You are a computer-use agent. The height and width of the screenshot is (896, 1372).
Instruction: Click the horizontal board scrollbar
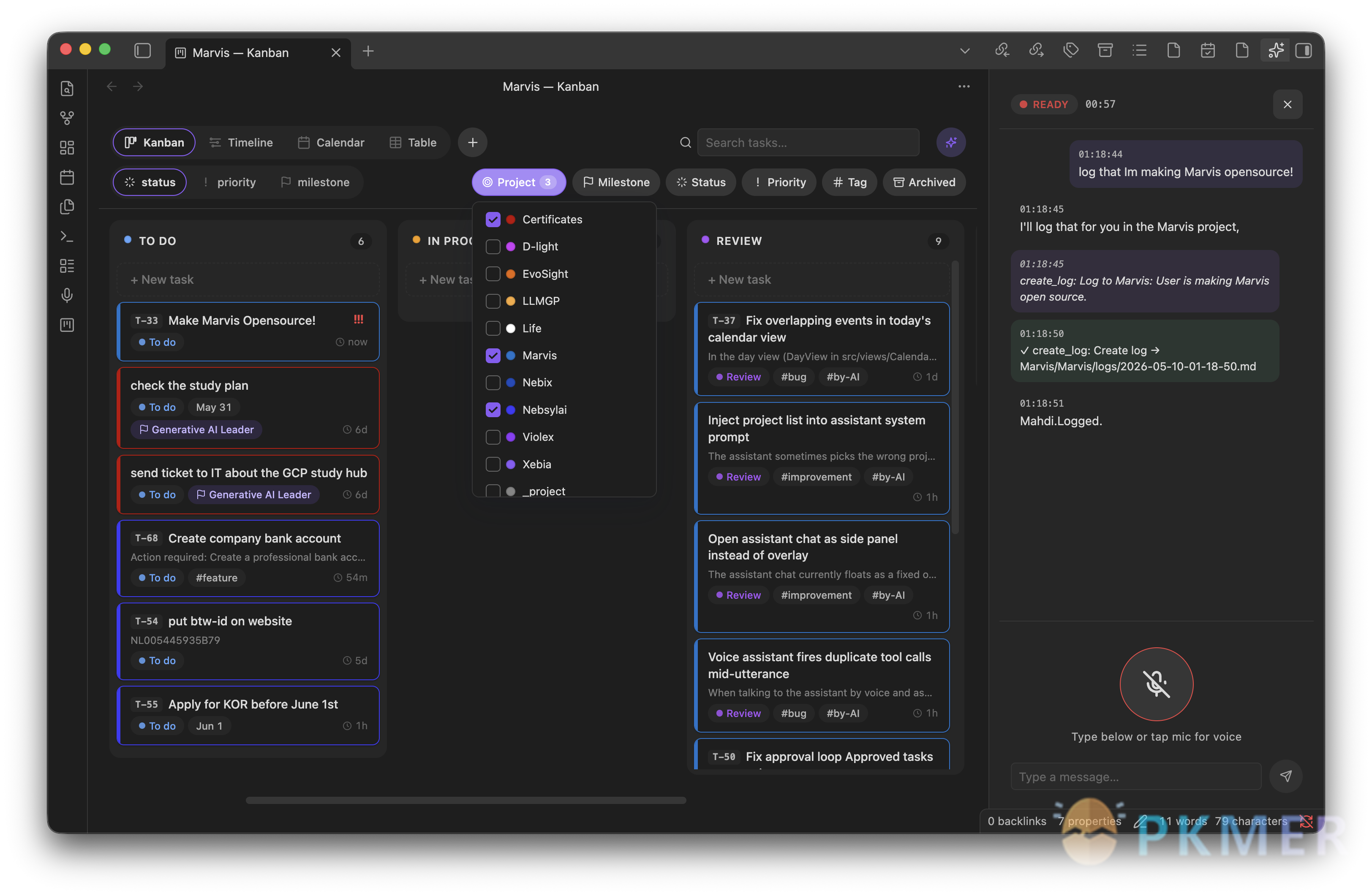(466, 800)
